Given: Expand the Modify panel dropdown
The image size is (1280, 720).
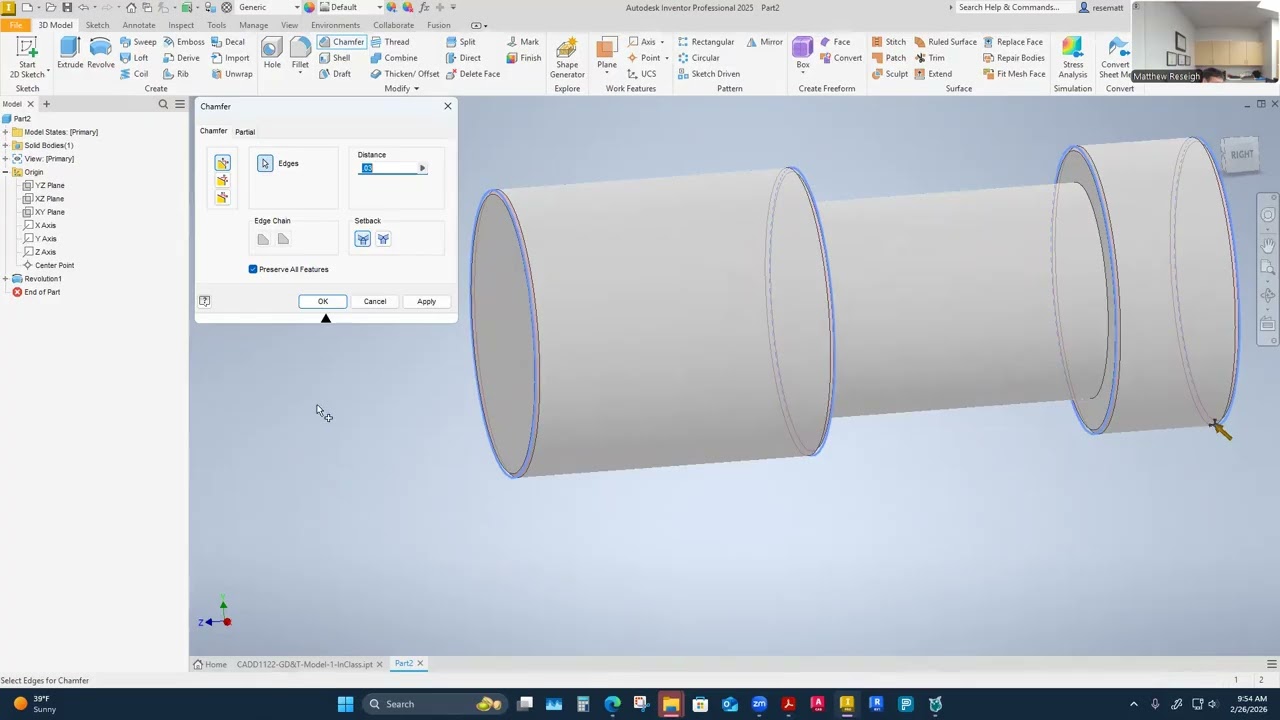Looking at the screenshot, I should pos(402,88).
